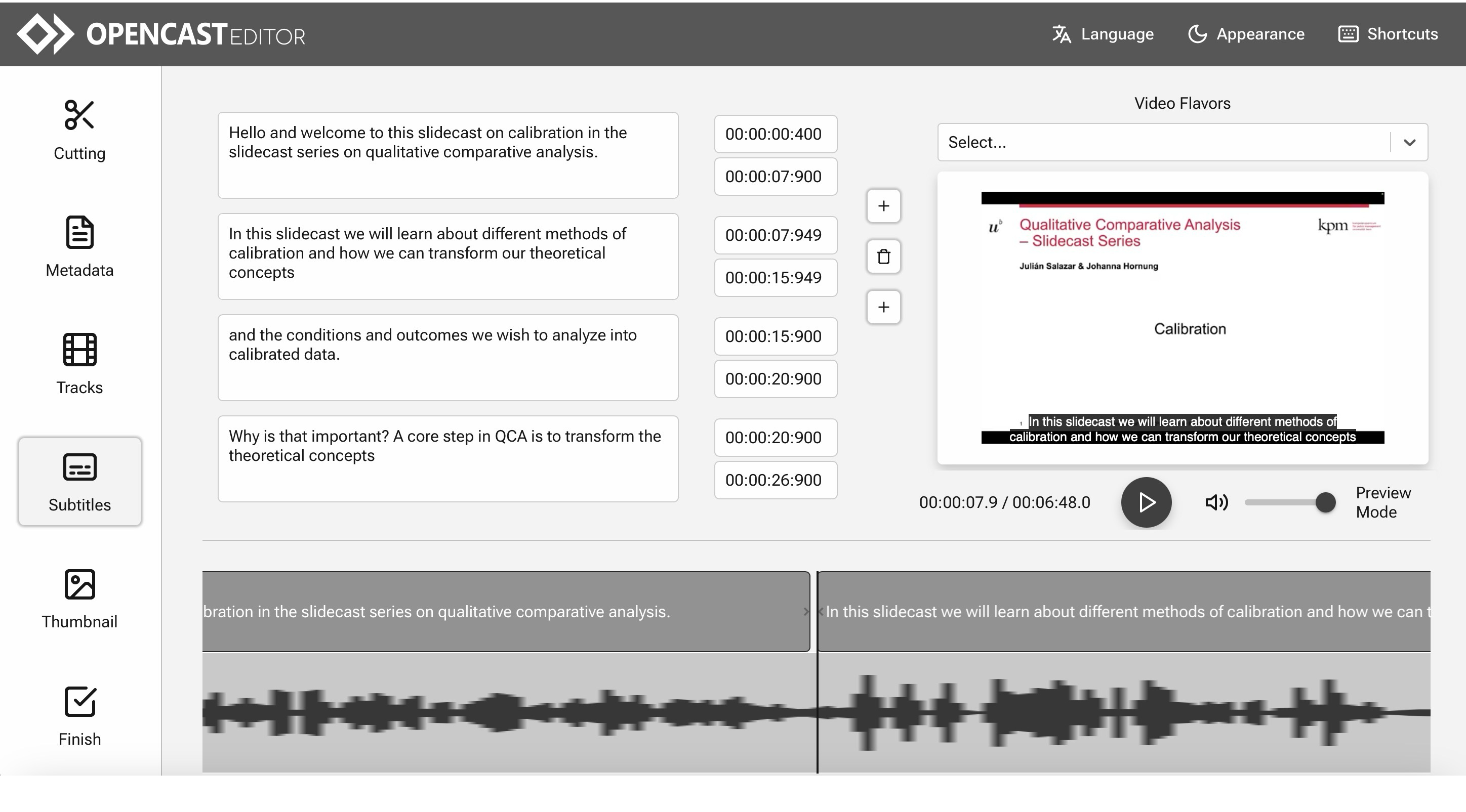Go to Finish checkmark section
Viewport: 1466px width, 812px height.
point(79,715)
